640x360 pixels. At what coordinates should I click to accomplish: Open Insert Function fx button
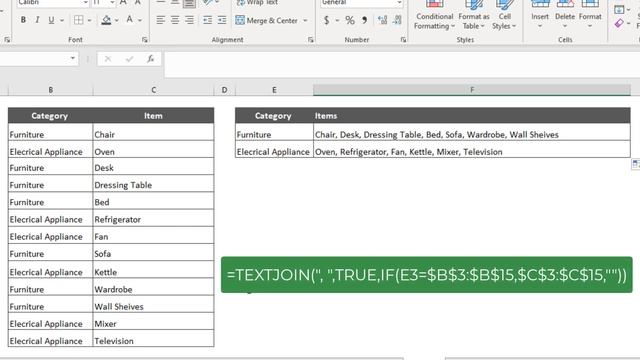coord(151,59)
